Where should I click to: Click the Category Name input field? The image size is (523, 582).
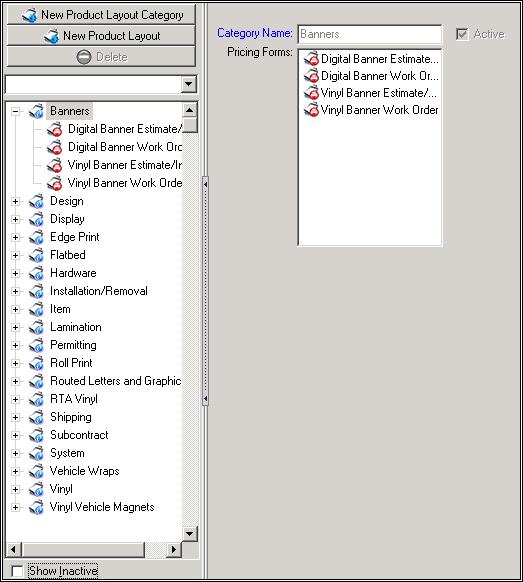(370, 34)
